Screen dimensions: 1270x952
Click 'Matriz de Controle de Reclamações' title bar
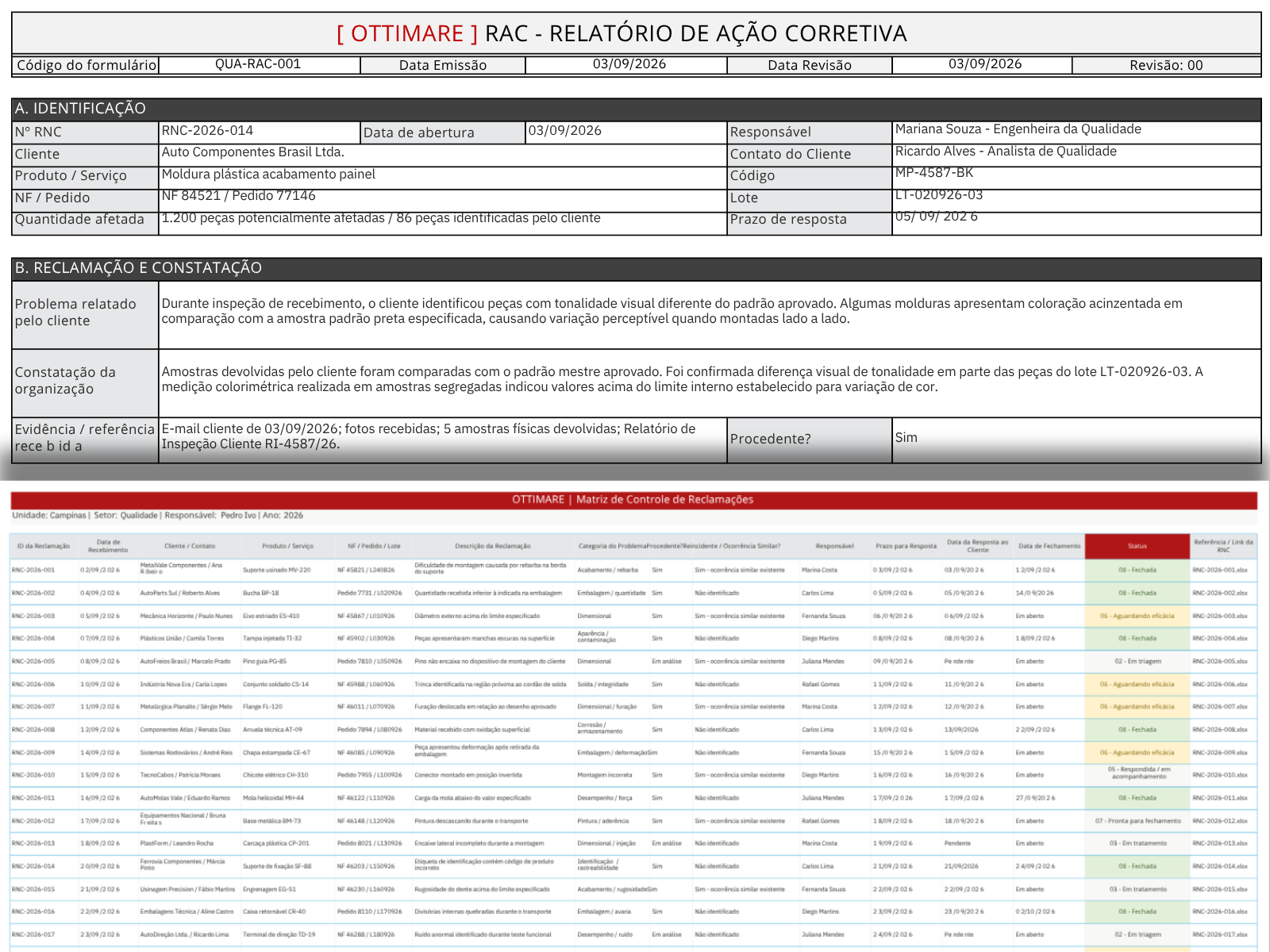pos(633,500)
